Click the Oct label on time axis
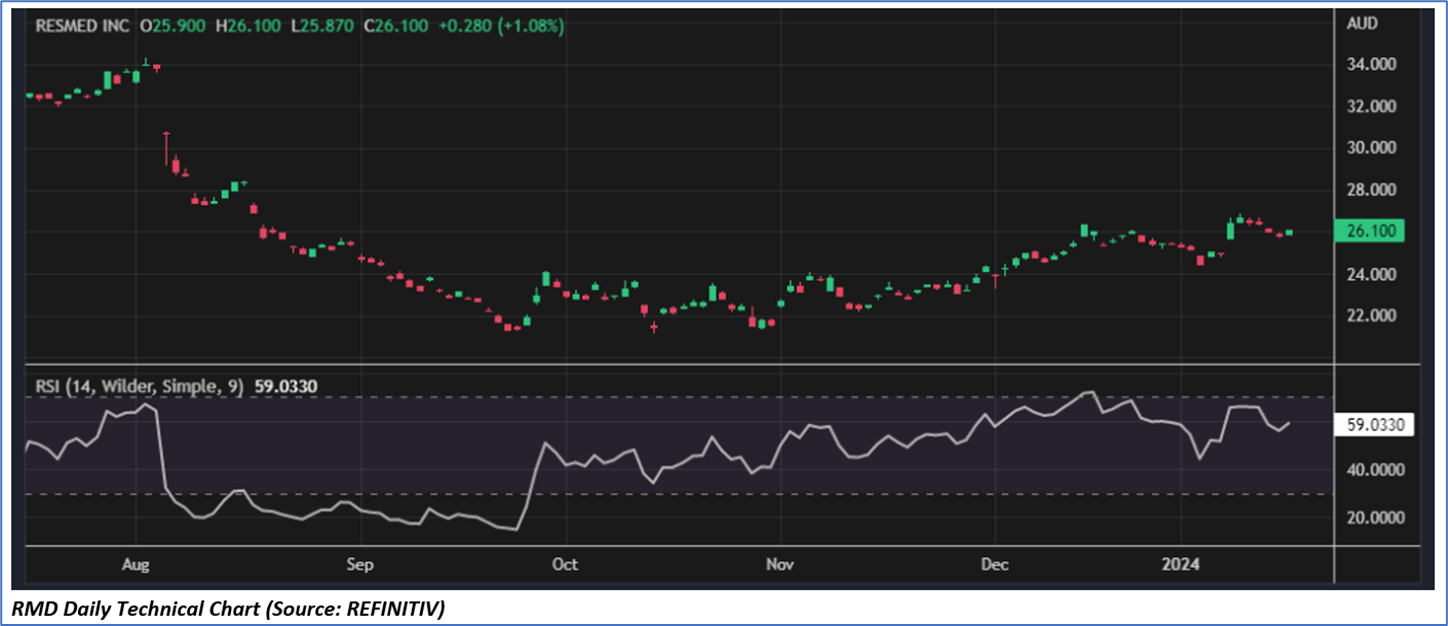This screenshot has width=1448, height=626. click(x=565, y=564)
